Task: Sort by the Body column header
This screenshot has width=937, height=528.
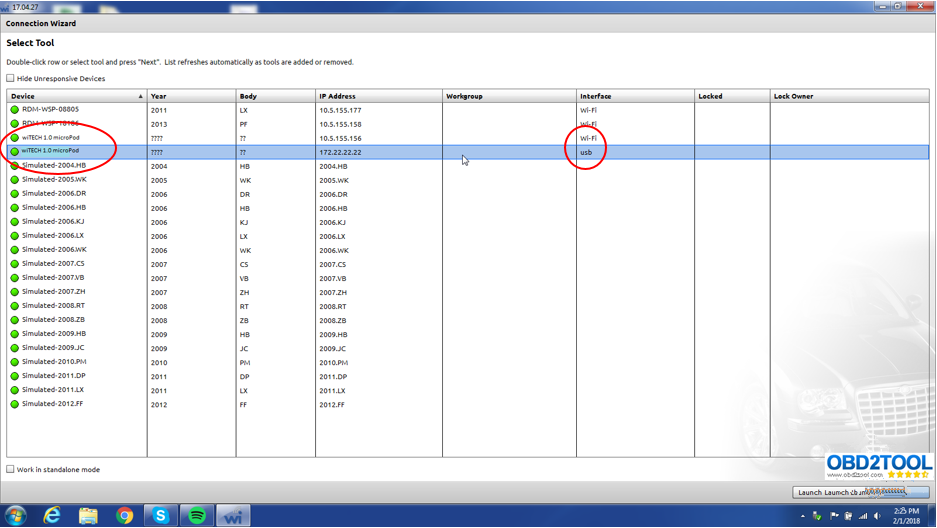Action: tap(275, 96)
